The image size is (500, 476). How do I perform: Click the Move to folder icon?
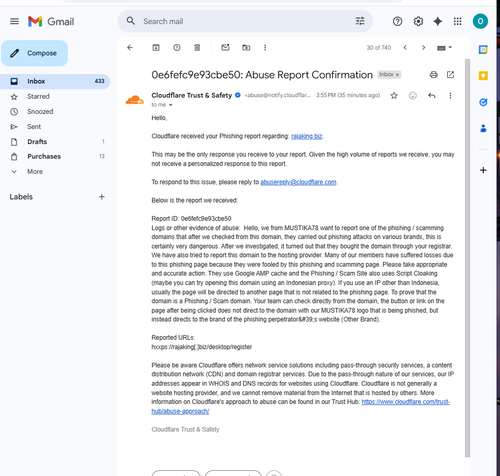click(x=246, y=48)
